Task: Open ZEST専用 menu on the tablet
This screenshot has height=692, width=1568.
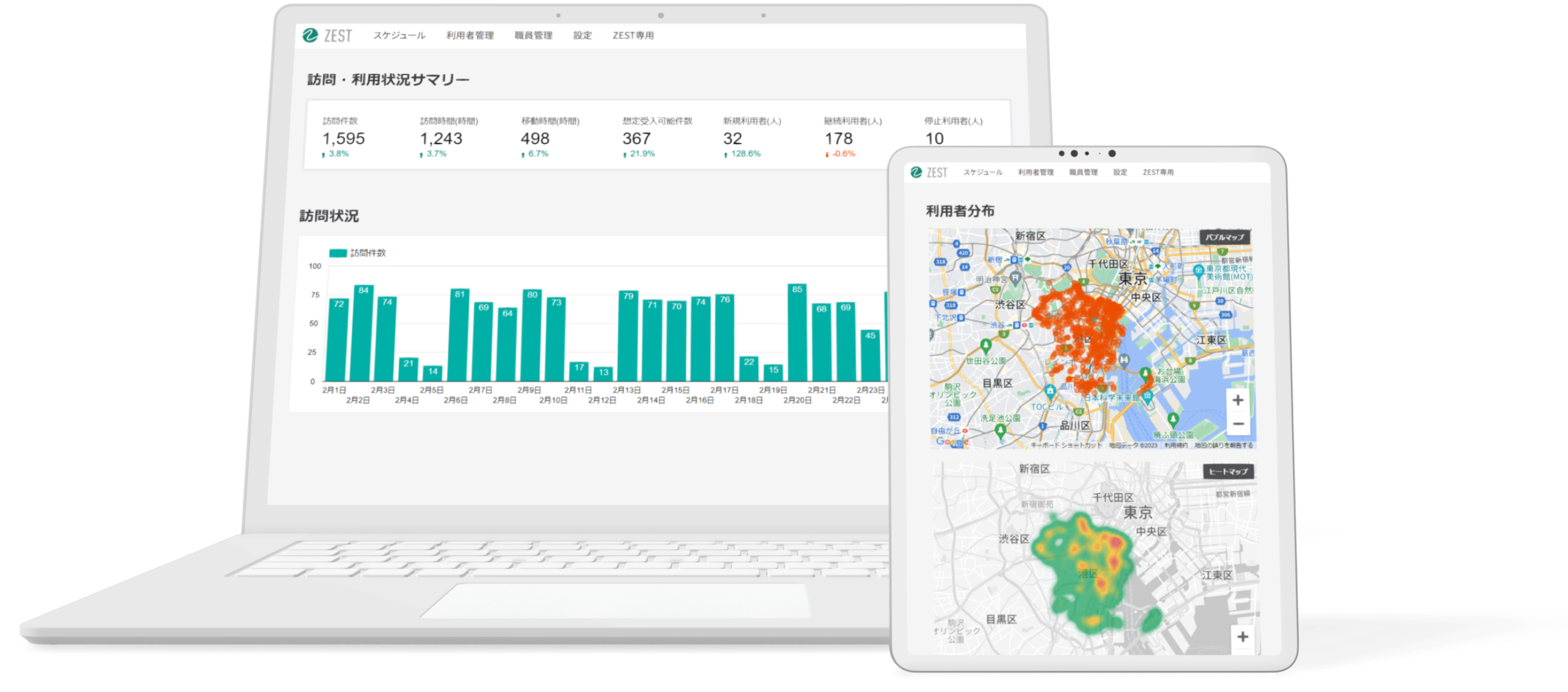Action: tap(1158, 172)
